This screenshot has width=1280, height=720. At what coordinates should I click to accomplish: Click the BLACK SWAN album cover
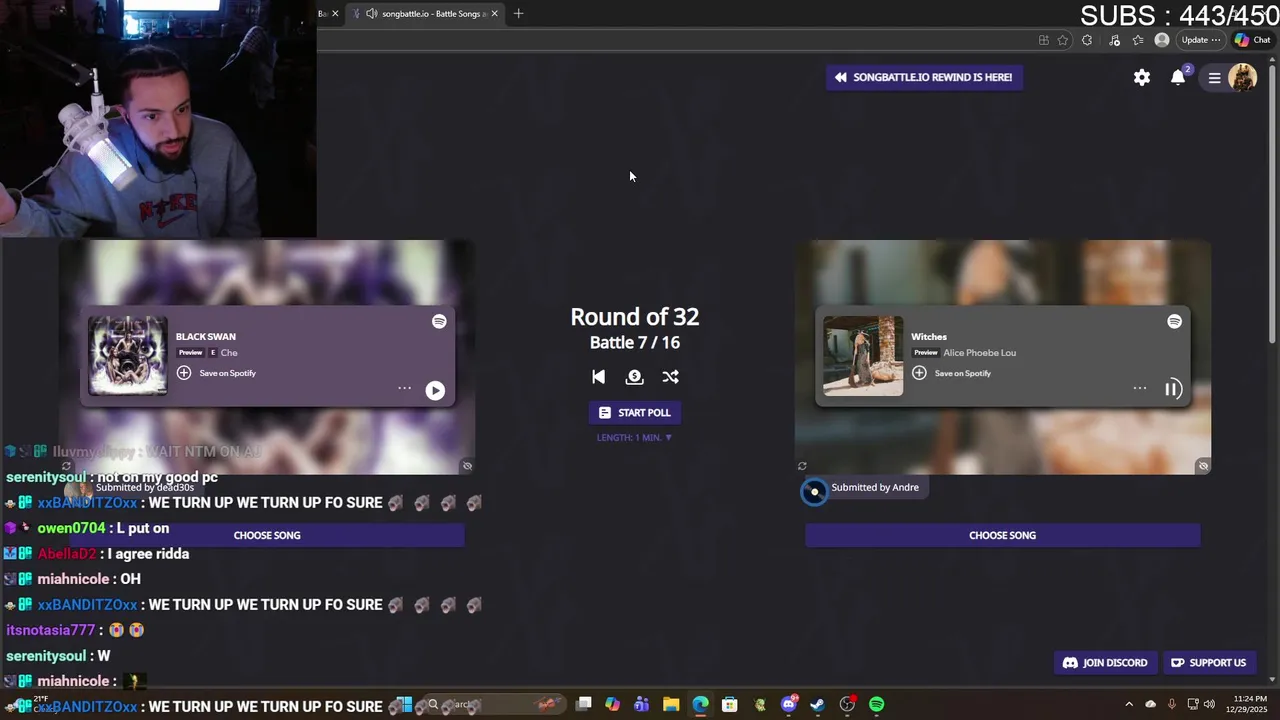(128, 356)
